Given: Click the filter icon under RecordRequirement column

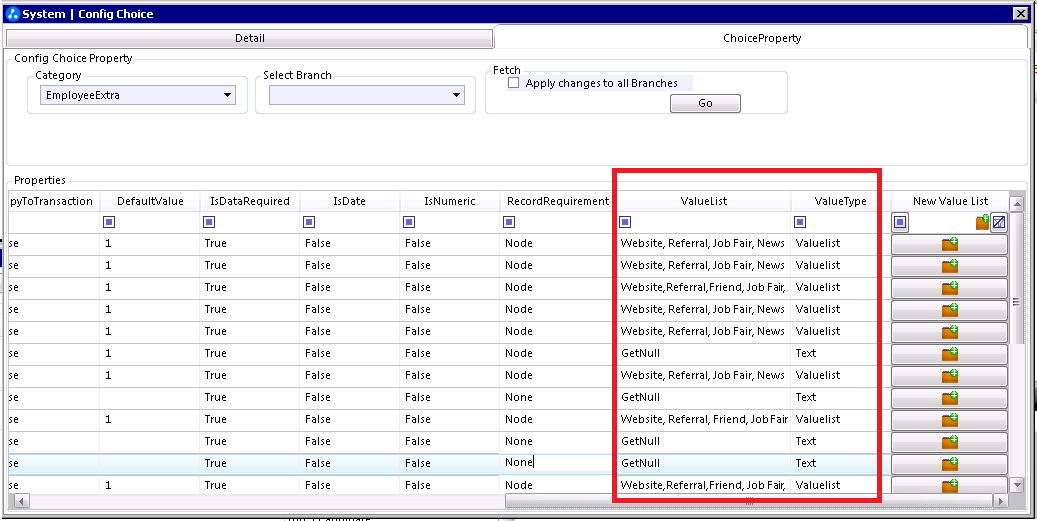Looking at the screenshot, I should [509, 222].
